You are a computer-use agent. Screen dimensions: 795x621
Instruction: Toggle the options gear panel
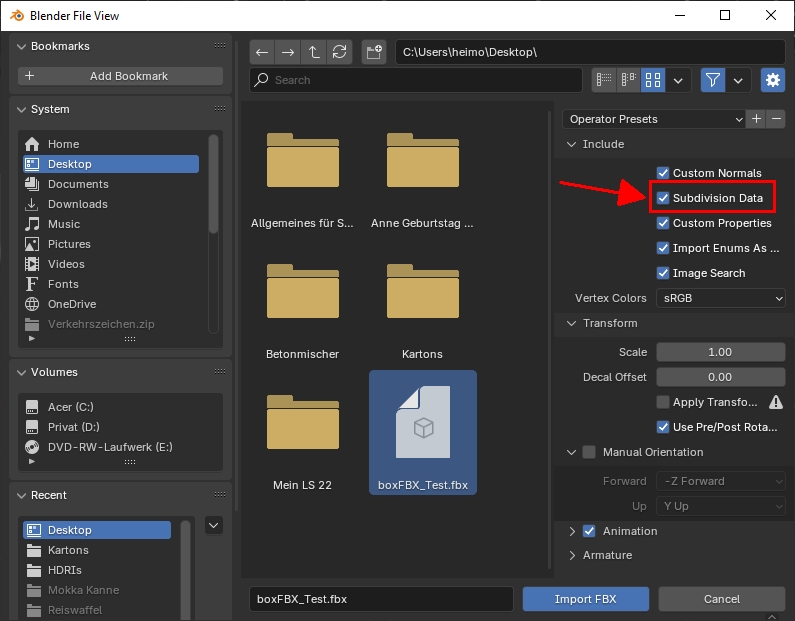point(772,80)
